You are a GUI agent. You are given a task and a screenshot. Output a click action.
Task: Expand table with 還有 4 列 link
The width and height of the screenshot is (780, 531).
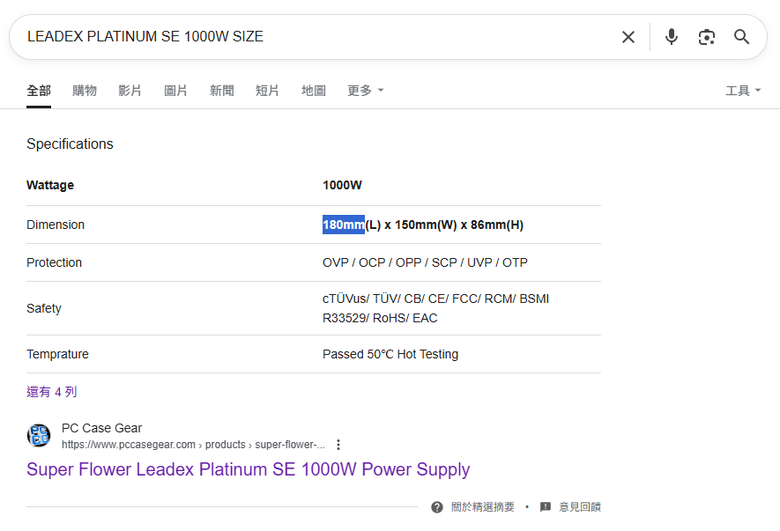pos(52,392)
